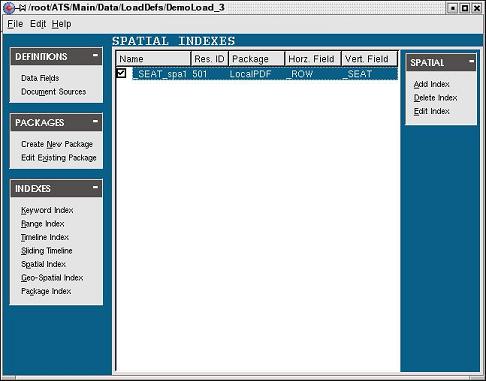The image size is (486, 381).
Task: Open the Spatial Index page
Action: tap(43, 264)
